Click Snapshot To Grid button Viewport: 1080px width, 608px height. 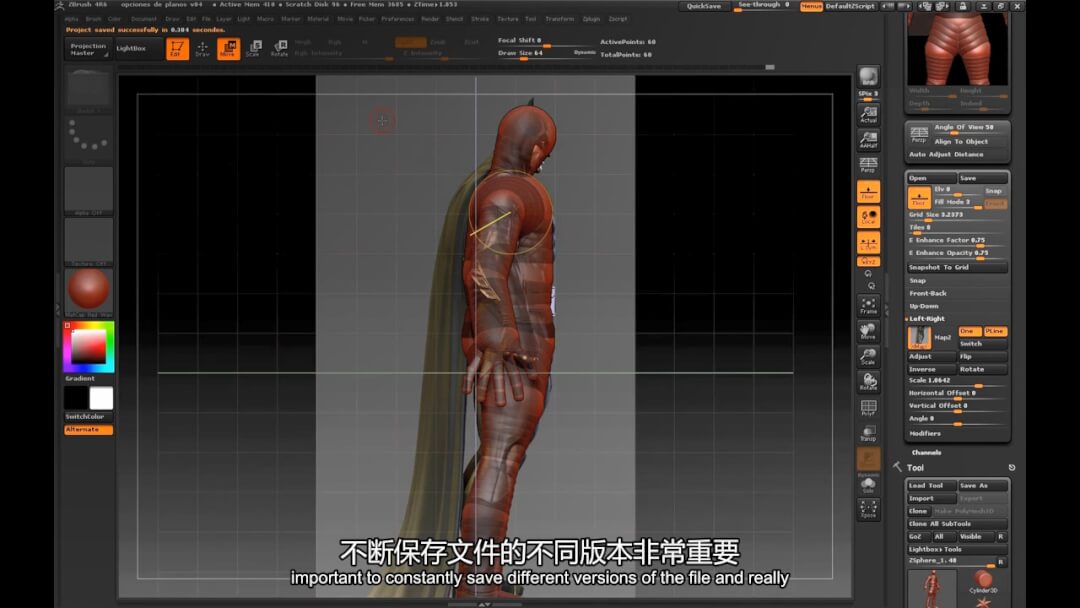pos(957,267)
